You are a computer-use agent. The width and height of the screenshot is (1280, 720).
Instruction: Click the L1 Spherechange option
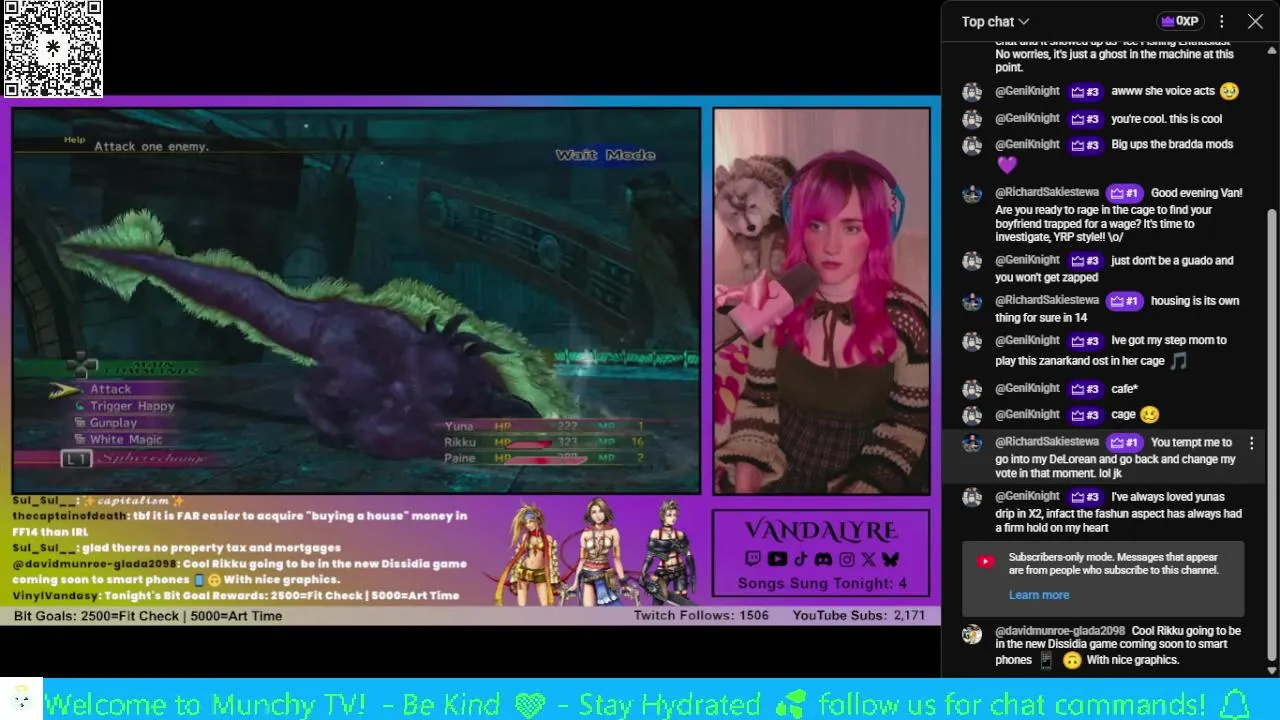click(x=135, y=459)
